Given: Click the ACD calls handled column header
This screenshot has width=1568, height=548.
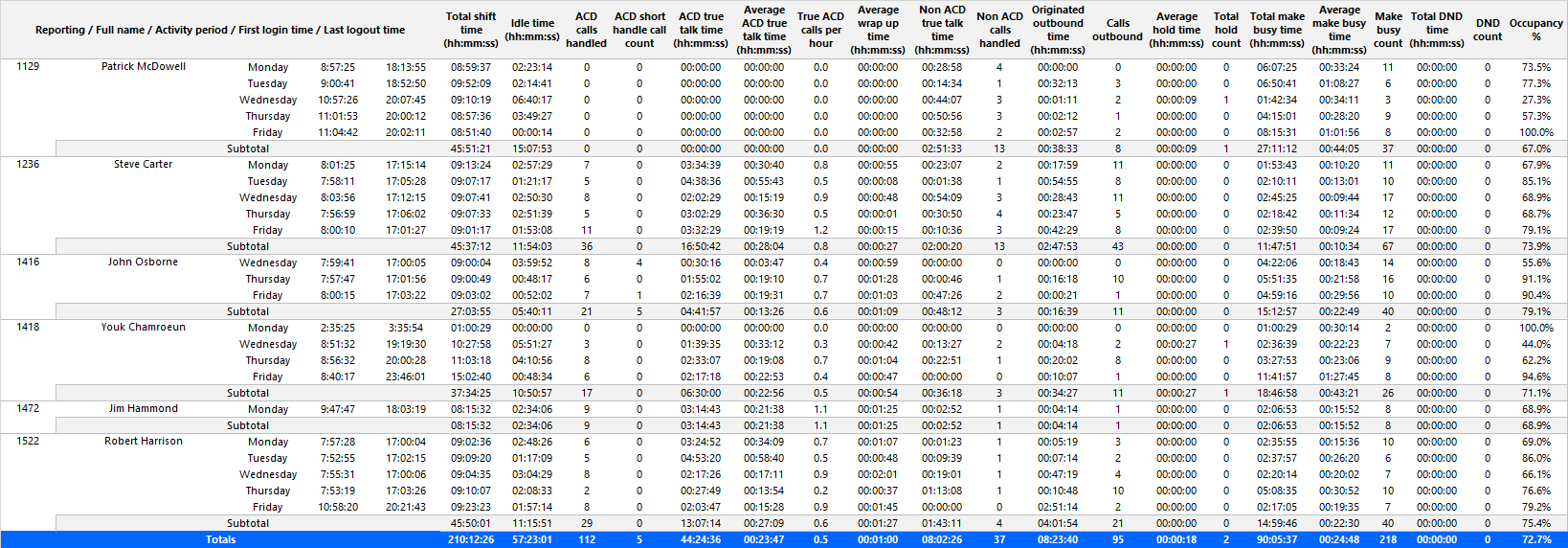Looking at the screenshot, I should click(x=586, y=30).
